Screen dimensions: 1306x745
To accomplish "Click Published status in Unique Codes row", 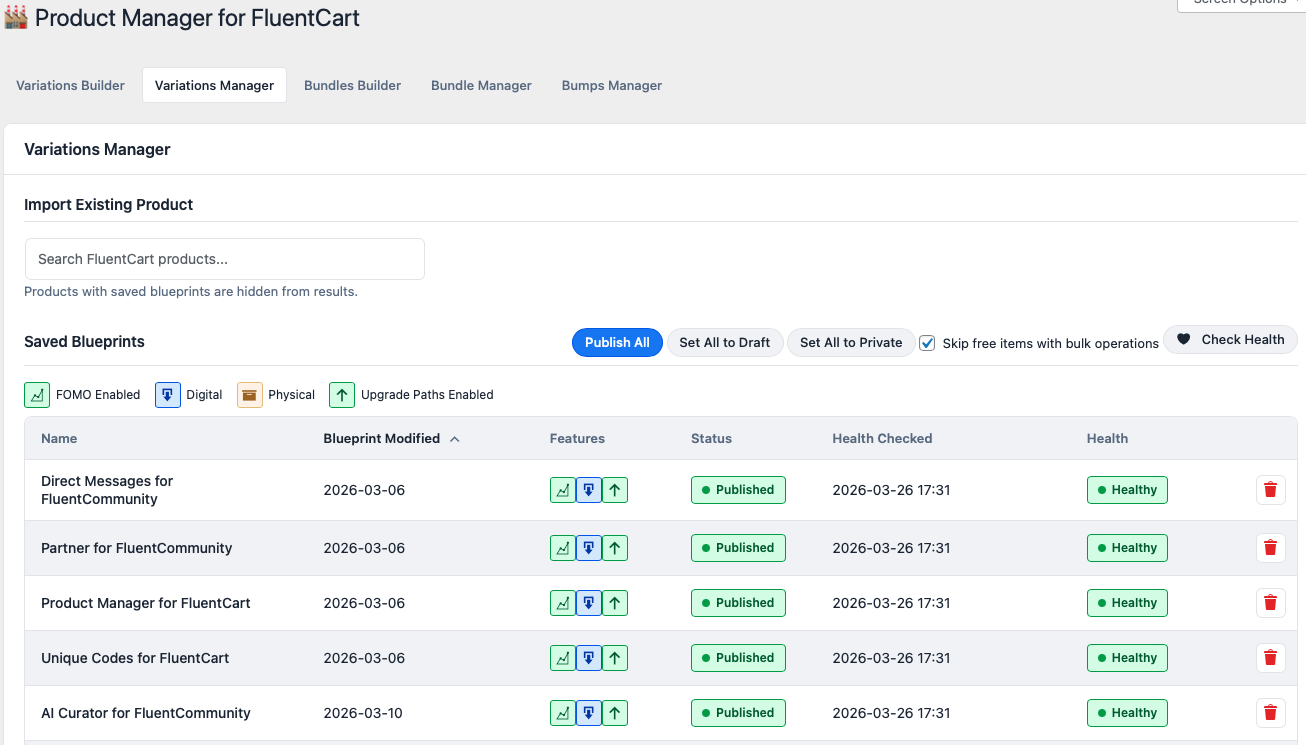I will coord(738,658).
